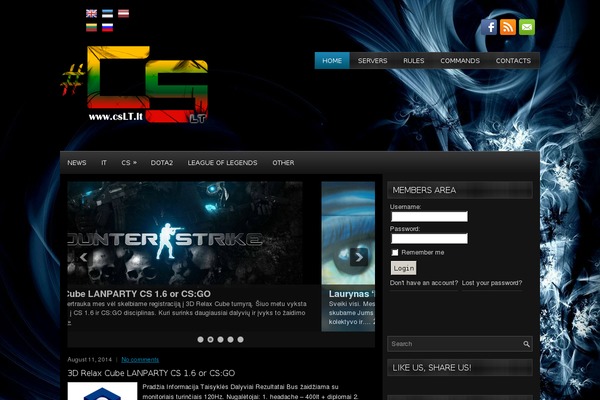Open the "No comments" link
Image resolution: width=600 pixels, height=400 pixels.
pyautogui.click(x=140, y=359)
